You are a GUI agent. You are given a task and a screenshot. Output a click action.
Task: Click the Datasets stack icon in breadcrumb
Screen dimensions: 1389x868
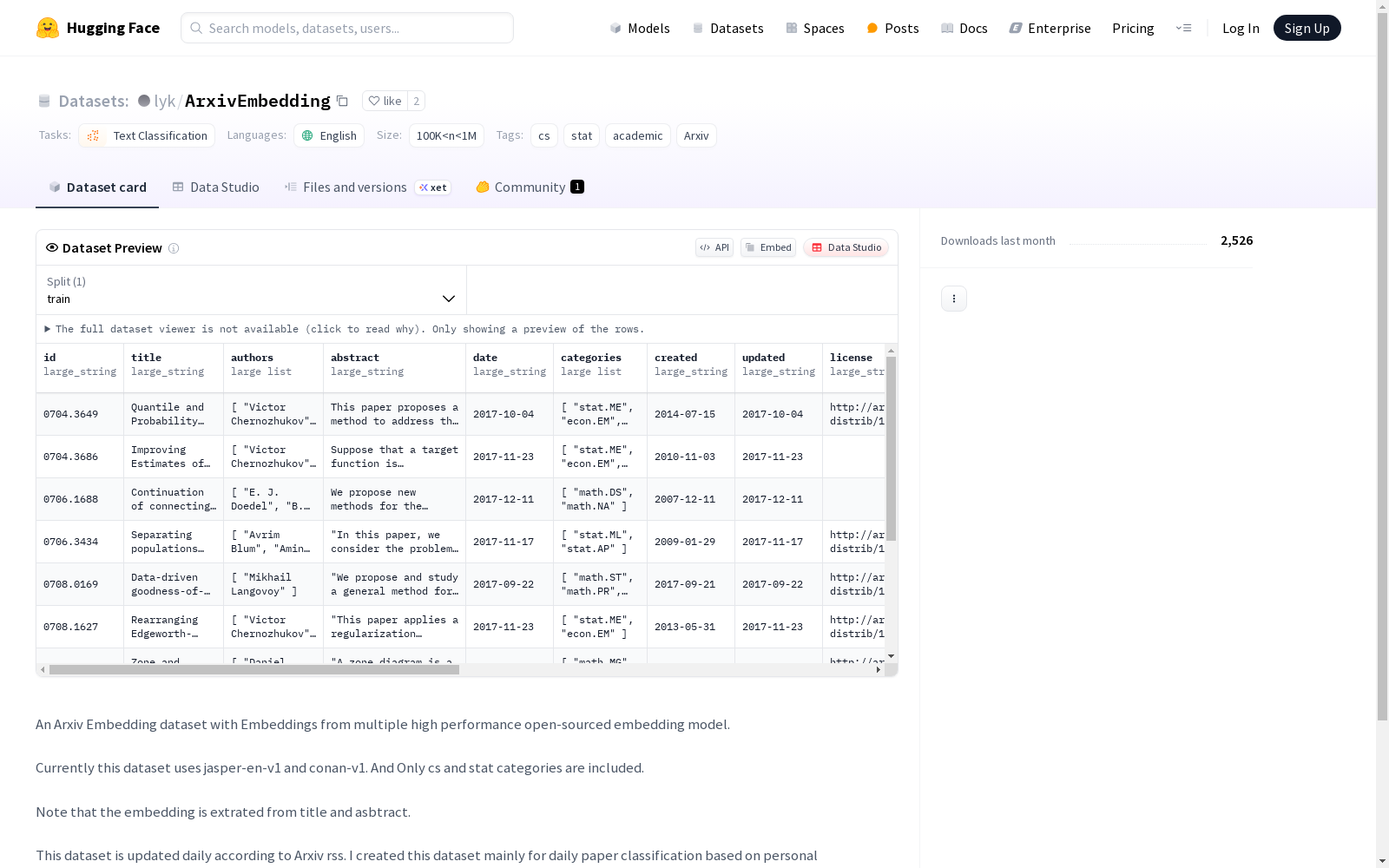44,101
